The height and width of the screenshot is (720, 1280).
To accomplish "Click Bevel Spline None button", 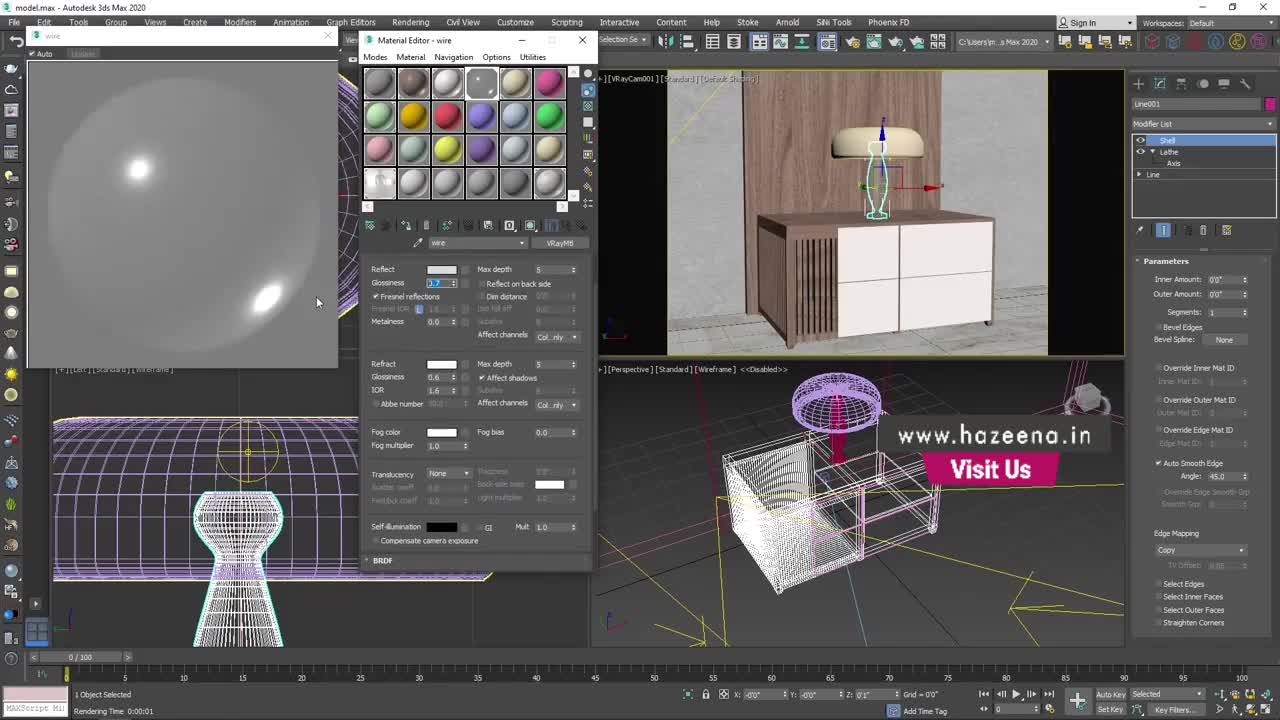I will pos(1224,340).
